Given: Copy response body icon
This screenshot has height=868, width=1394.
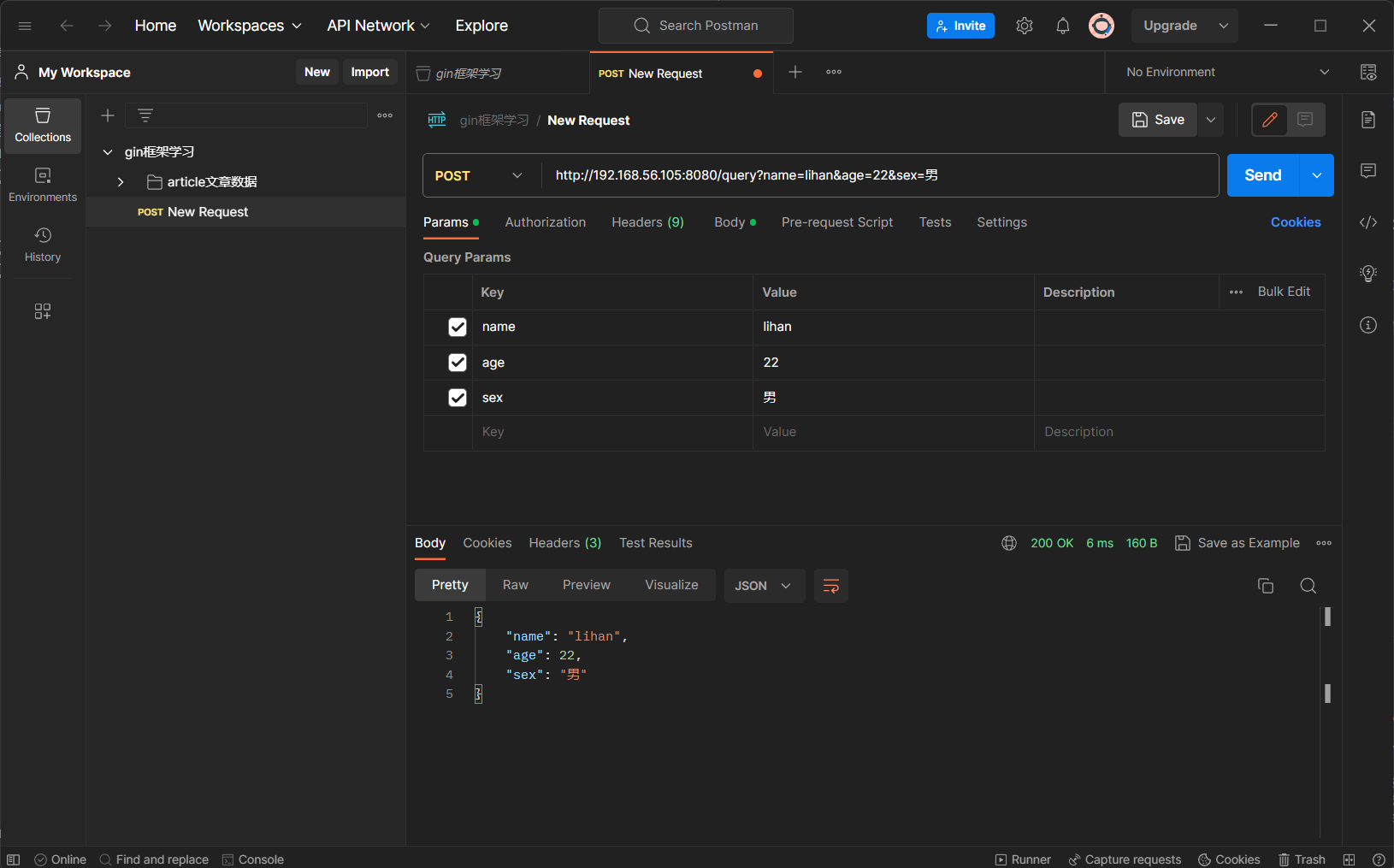Looking at the screenshot, I should tap(1266, 586).
